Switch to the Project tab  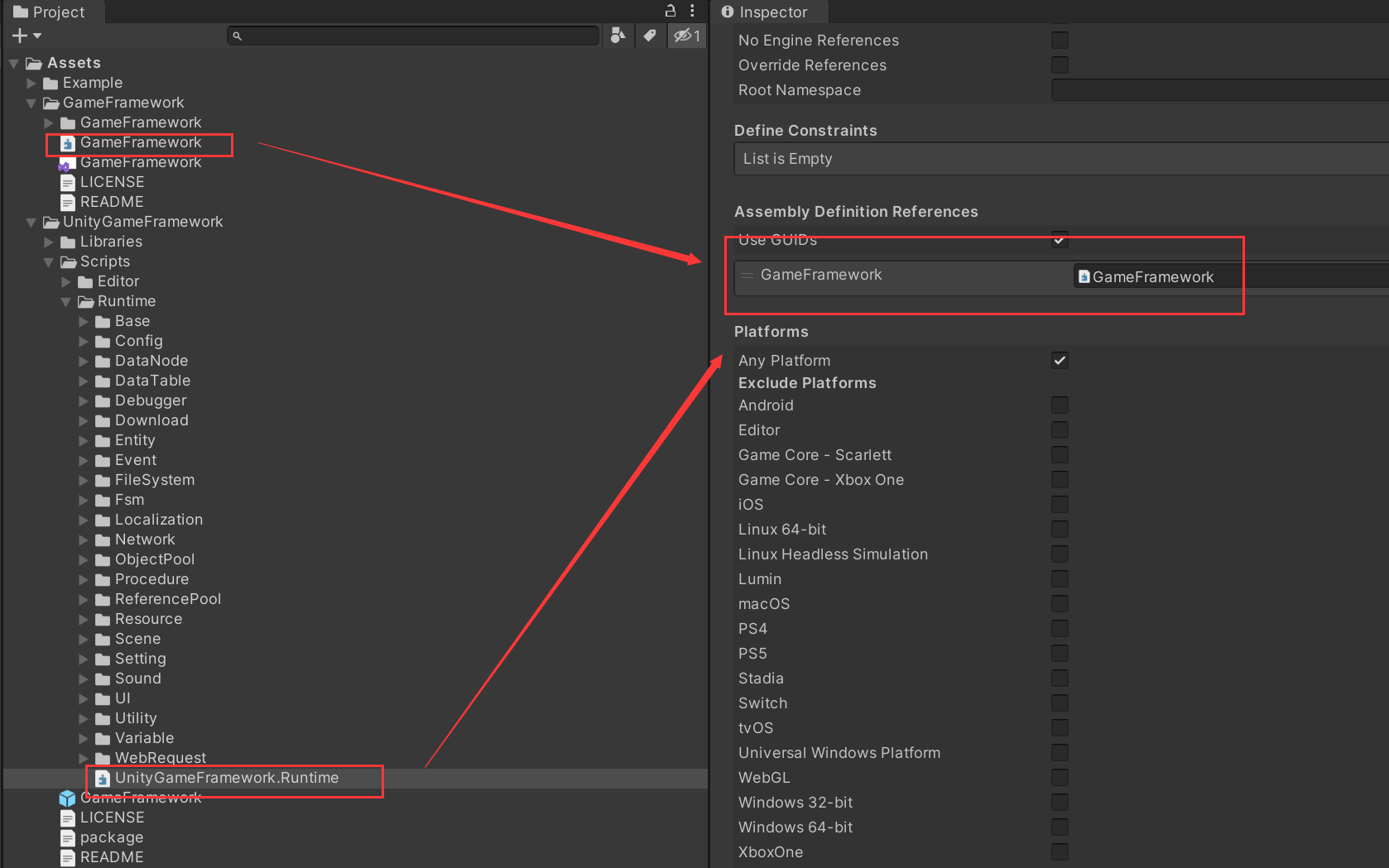click(50, 12)
